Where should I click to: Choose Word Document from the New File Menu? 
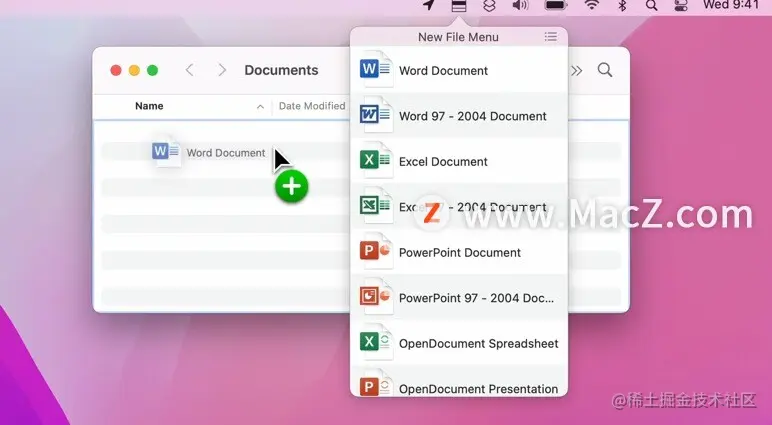coord(458,70)
